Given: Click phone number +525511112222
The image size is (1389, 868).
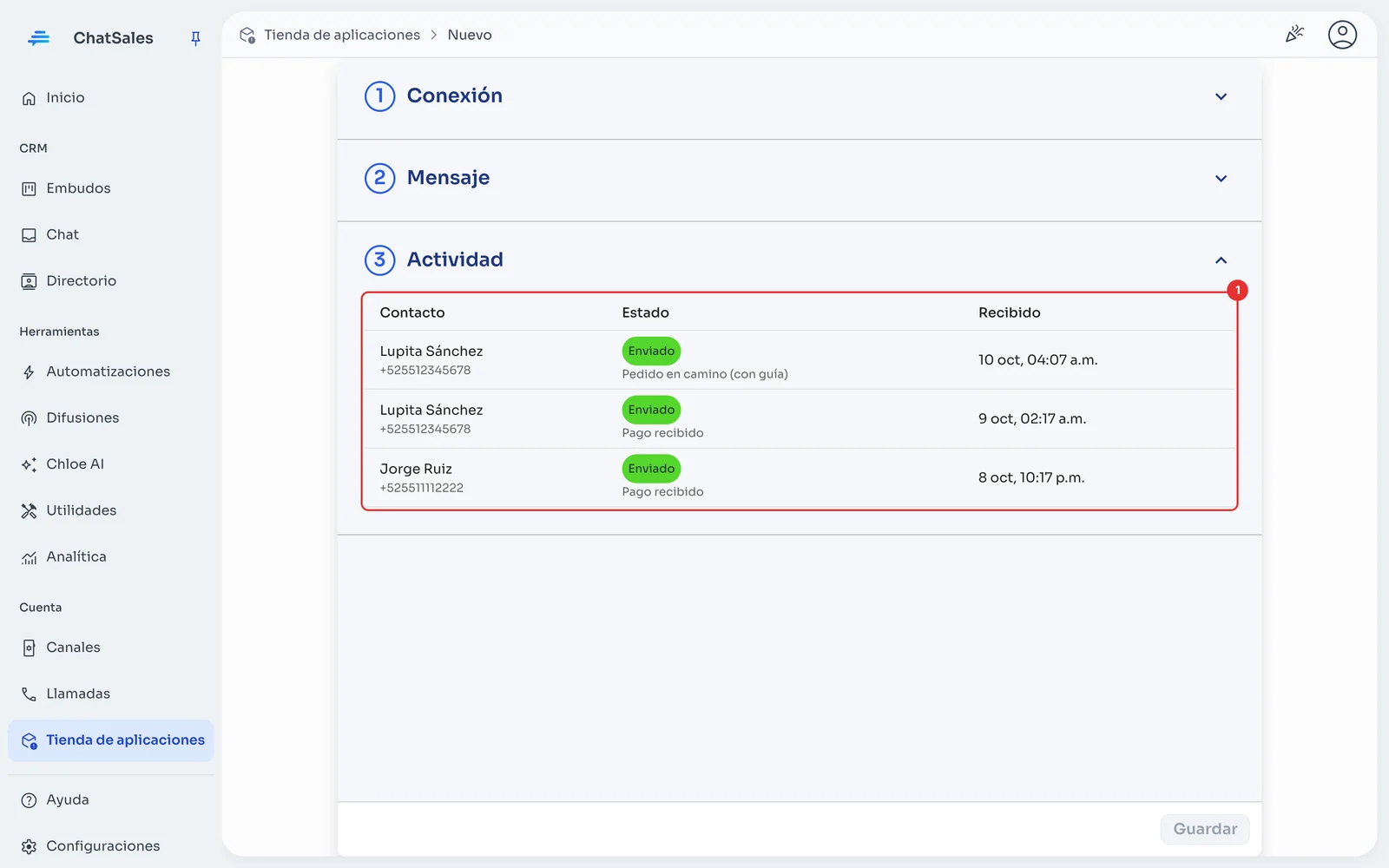Looking at the screenshot, I should [421, 488].
